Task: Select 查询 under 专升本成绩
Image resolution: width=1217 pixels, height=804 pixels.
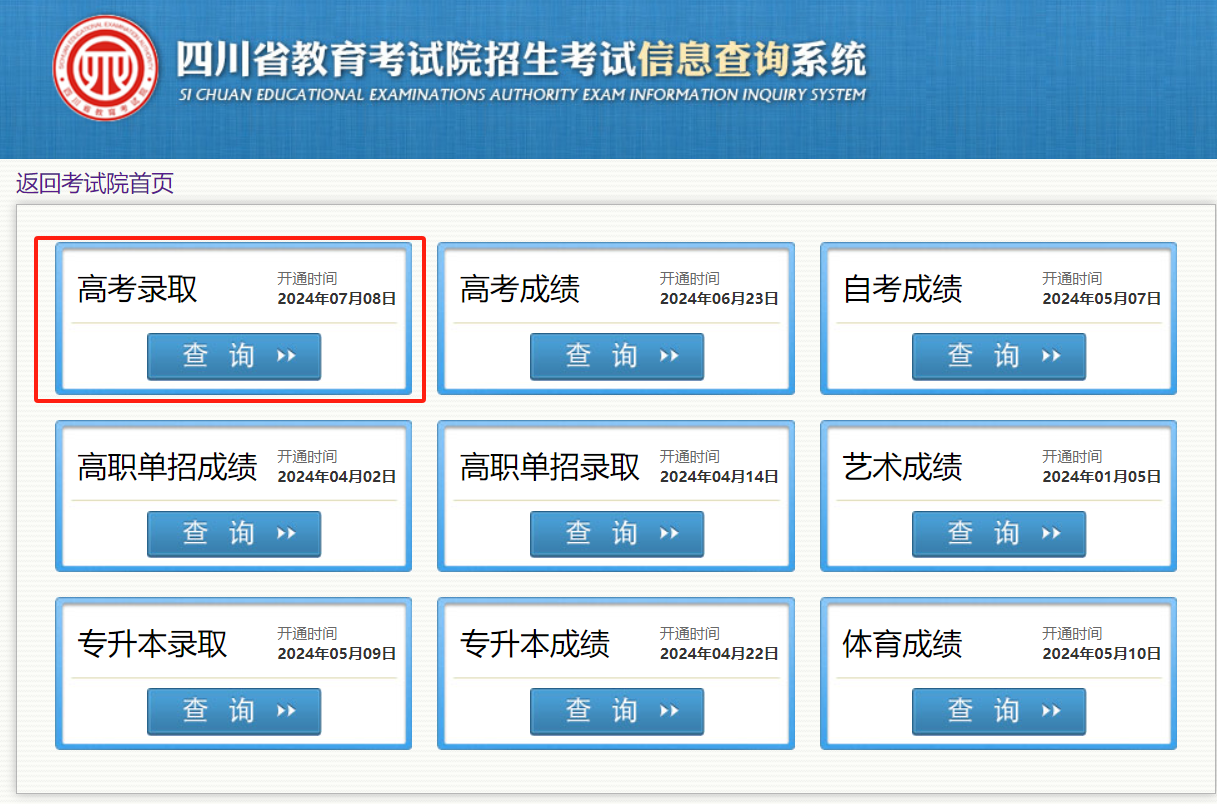Action: pyautogui.click(x=616, y=711)
